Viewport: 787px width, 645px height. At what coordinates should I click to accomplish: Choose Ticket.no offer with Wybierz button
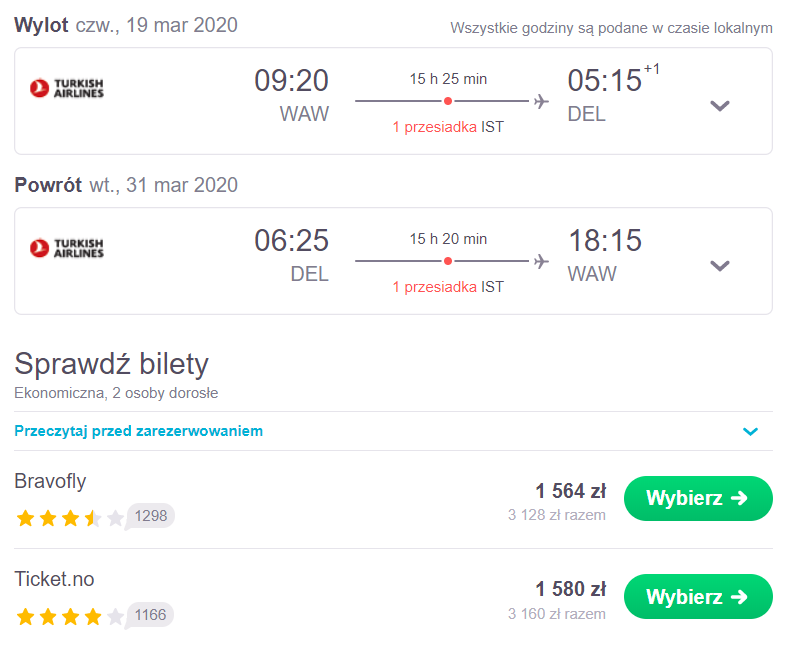click(698, 597)
